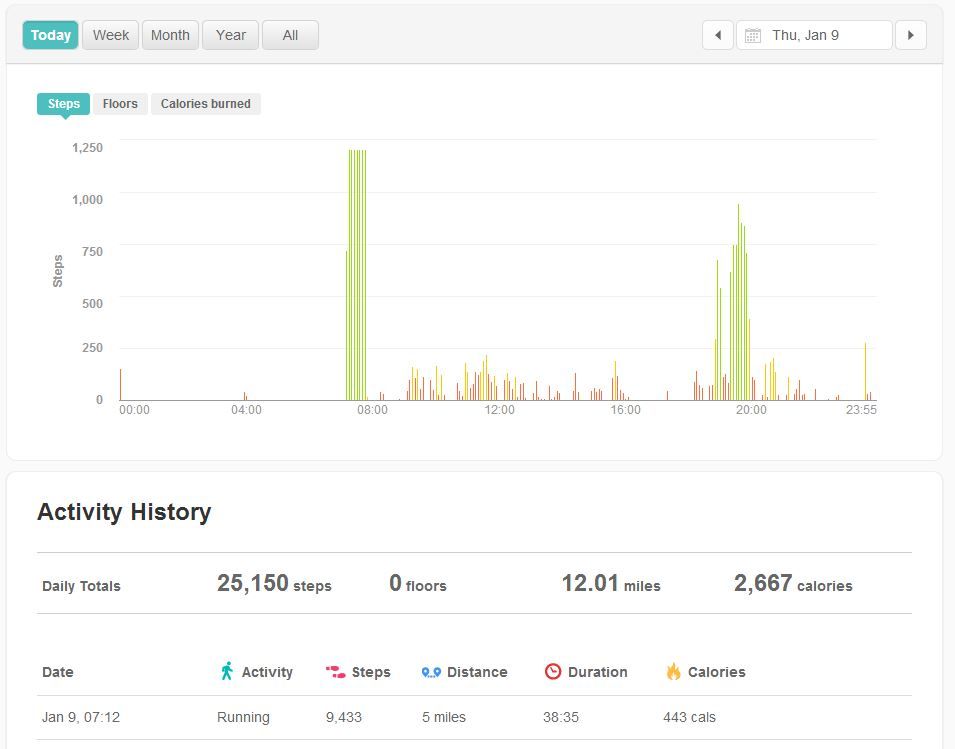Screen dimensions: 955x749
Task: Click the Steps column header text
Action: point(371,672)
